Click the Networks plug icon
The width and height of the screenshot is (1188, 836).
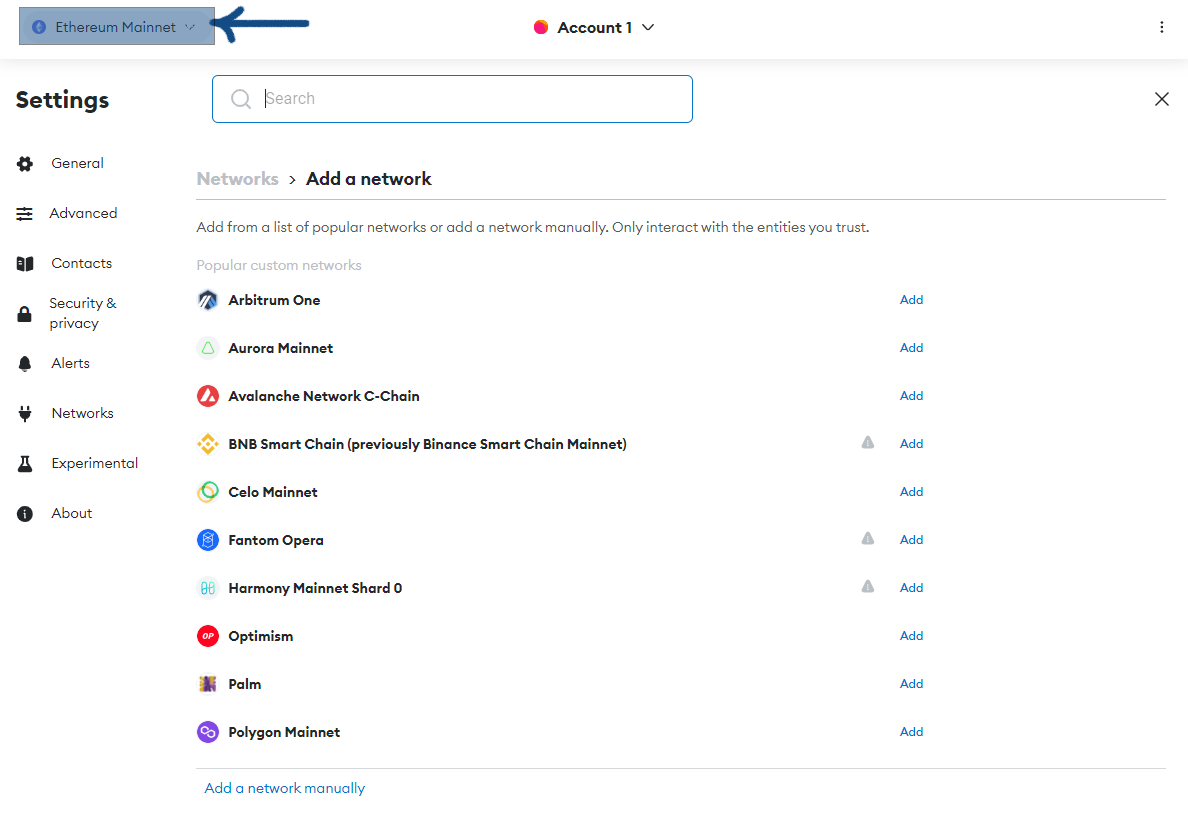25,414
